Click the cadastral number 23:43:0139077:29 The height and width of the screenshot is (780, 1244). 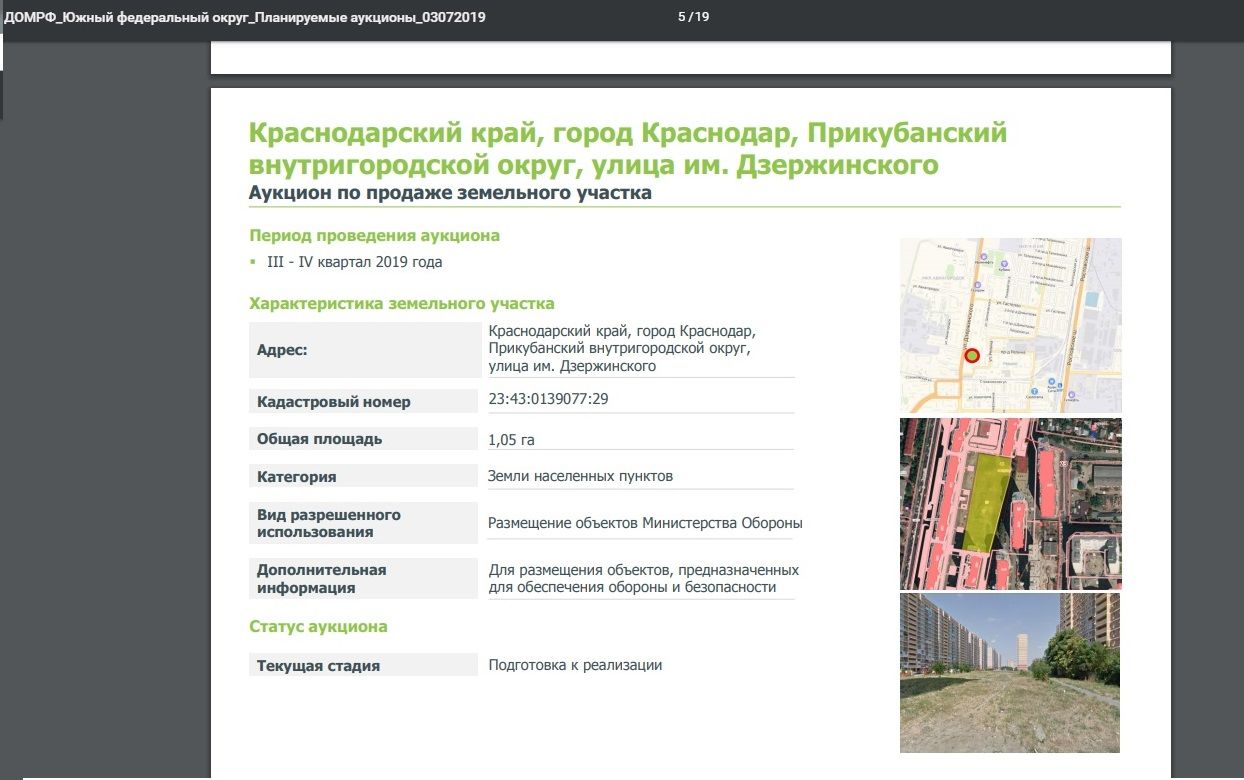coord(548,399)
